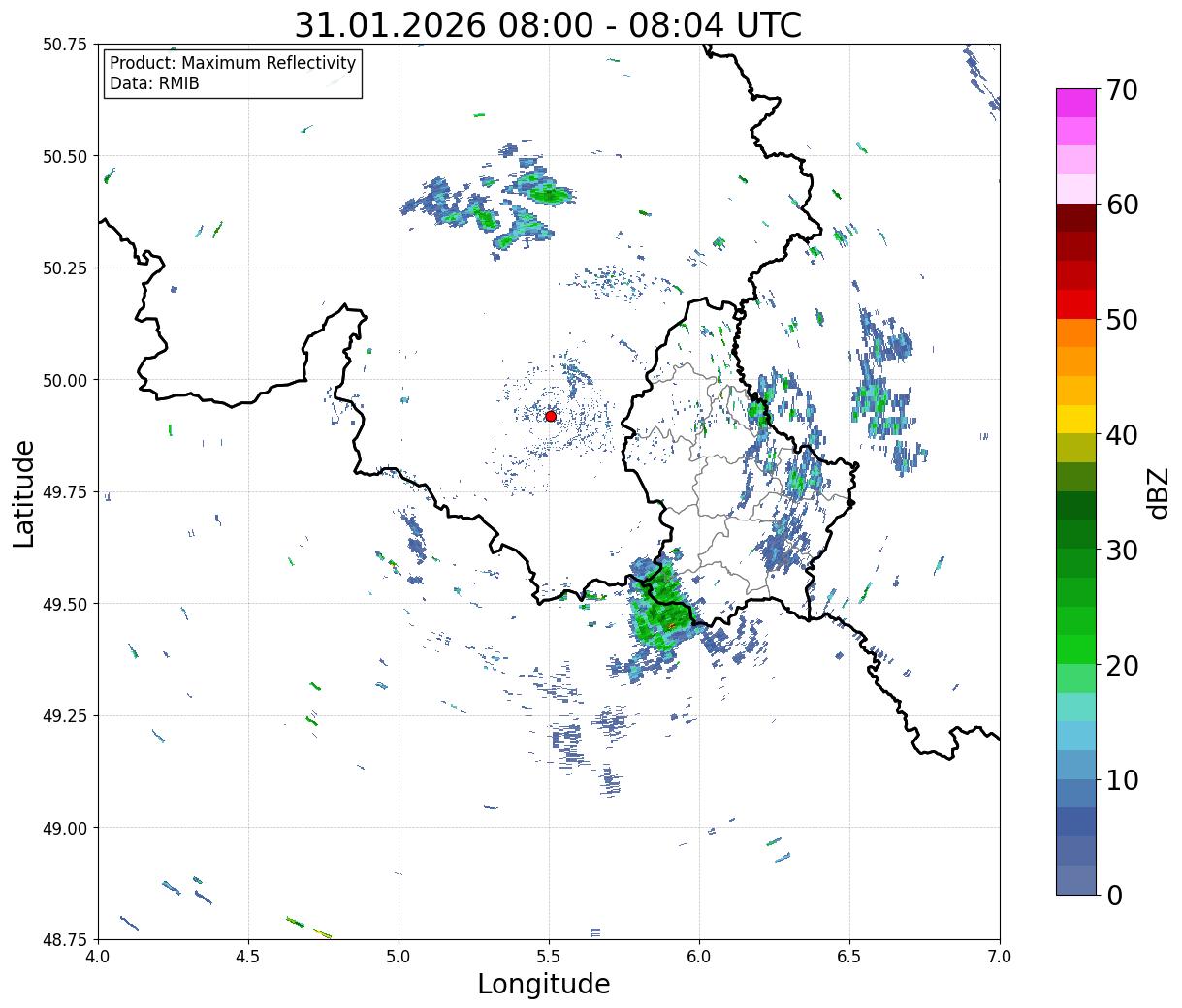Click the 'Product: Maximum Reflectivity' legend text
The width and height of the screenshot is (1182, 1008).
click(233, 63)
